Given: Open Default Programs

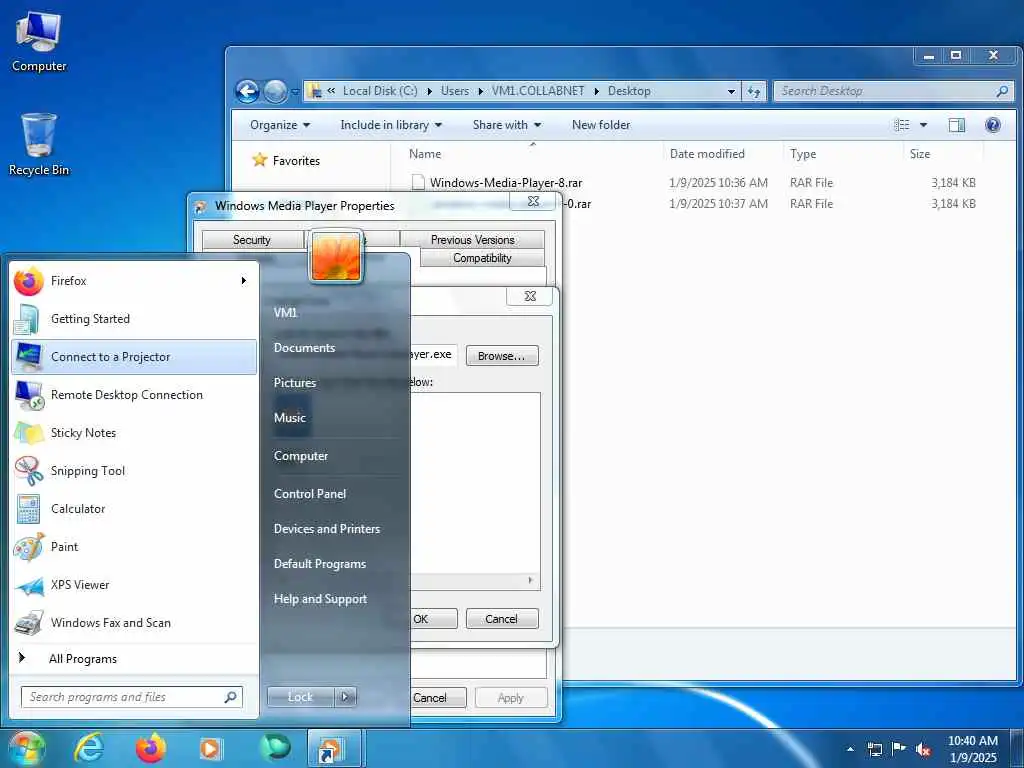Looking at the screenshot, I should [319, 564].
